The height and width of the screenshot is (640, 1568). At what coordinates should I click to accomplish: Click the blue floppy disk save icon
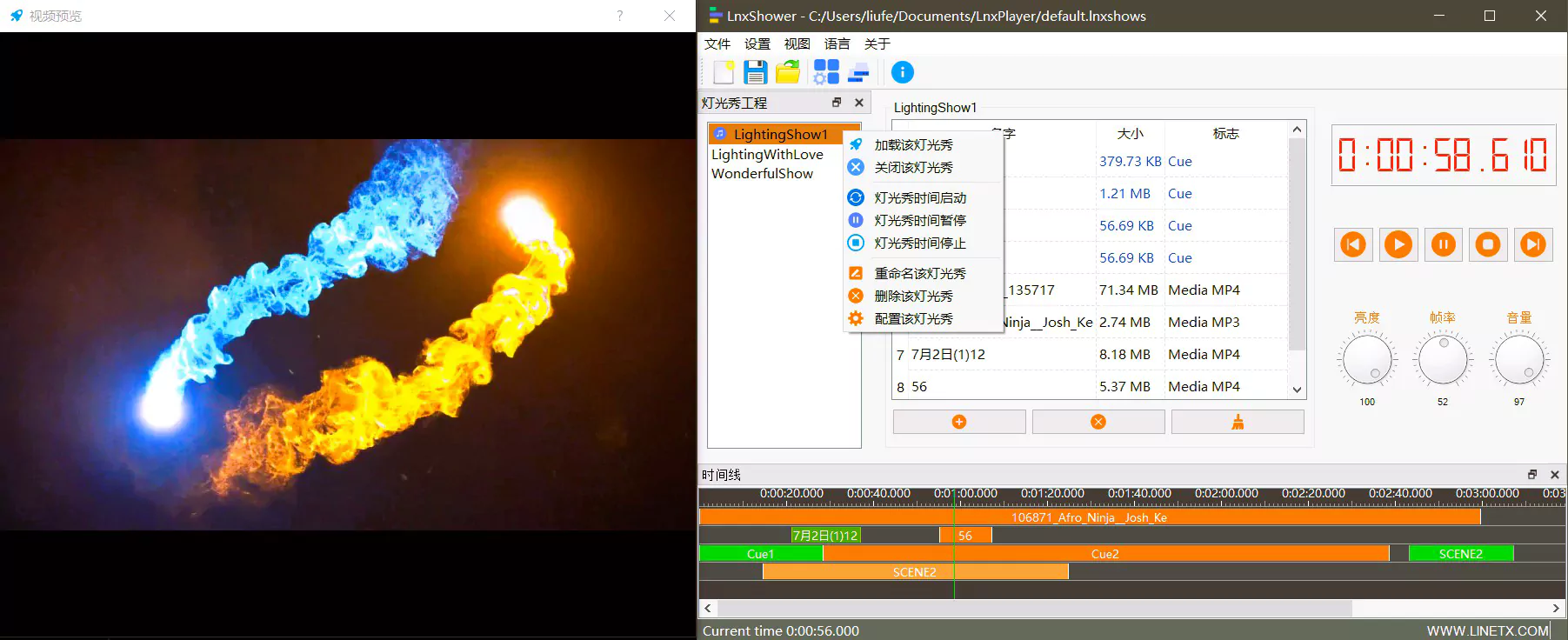755,72
